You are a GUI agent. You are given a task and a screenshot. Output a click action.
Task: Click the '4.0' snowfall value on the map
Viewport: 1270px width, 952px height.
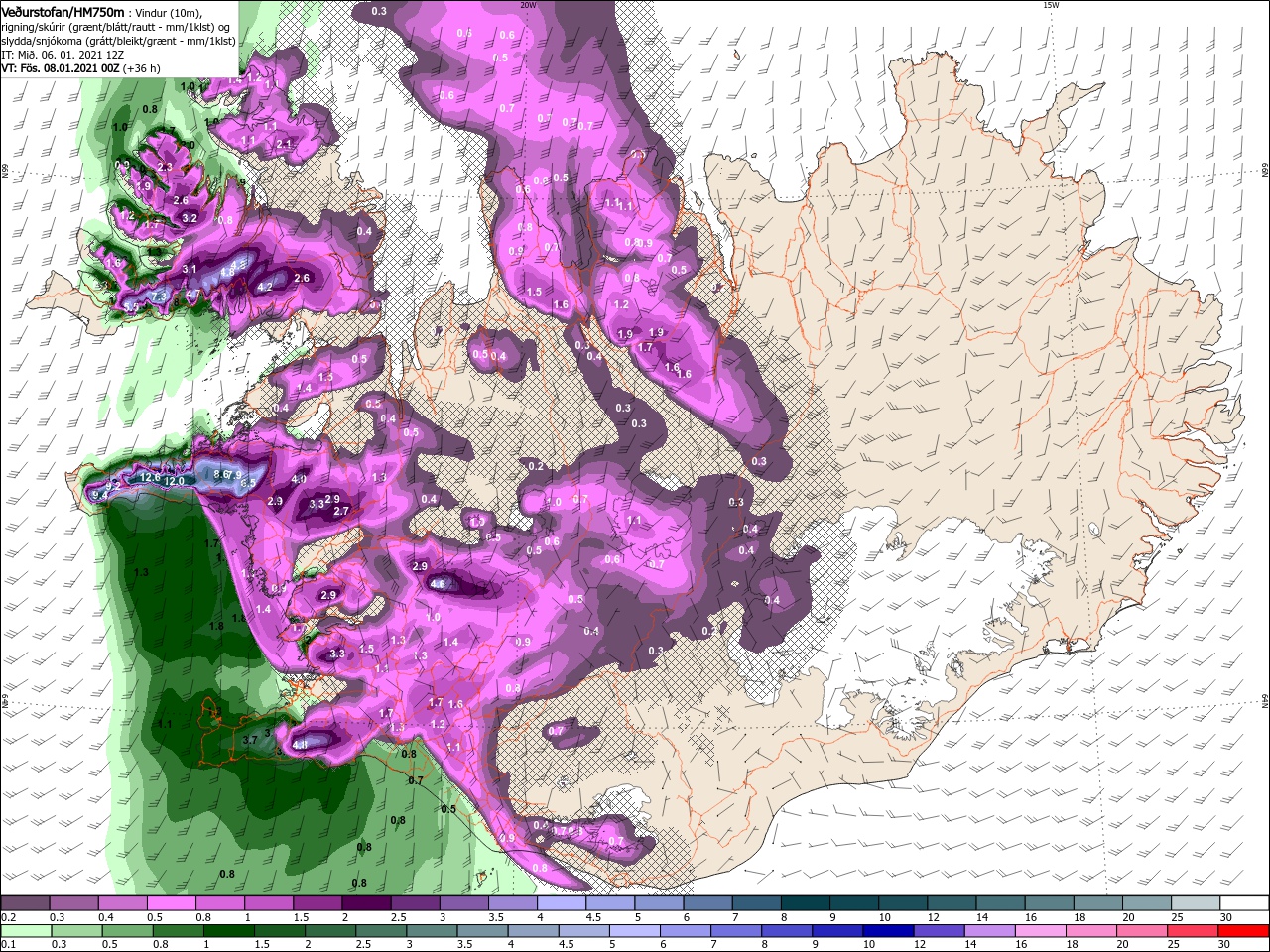click(299, 480)
